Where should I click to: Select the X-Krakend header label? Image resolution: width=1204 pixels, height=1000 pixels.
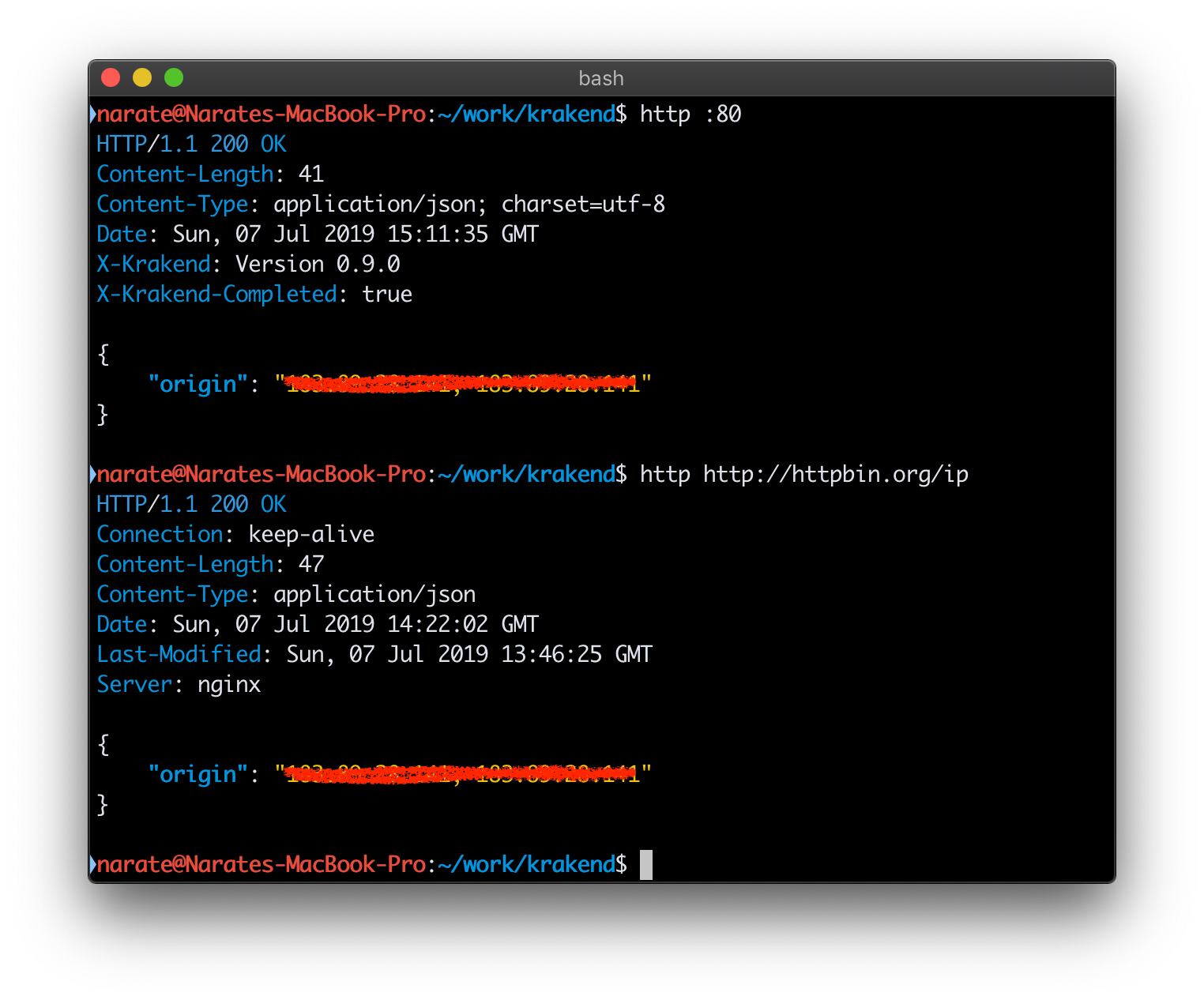(x=153, y=264)
